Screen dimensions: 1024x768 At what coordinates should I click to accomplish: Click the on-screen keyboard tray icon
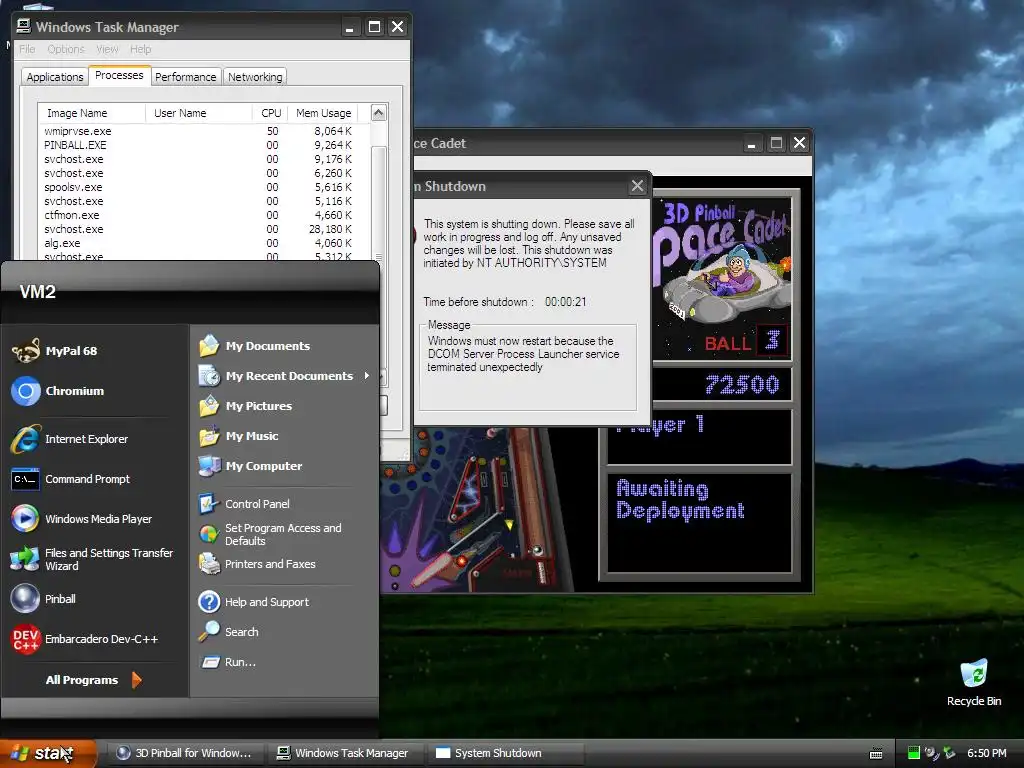point(876,754)
